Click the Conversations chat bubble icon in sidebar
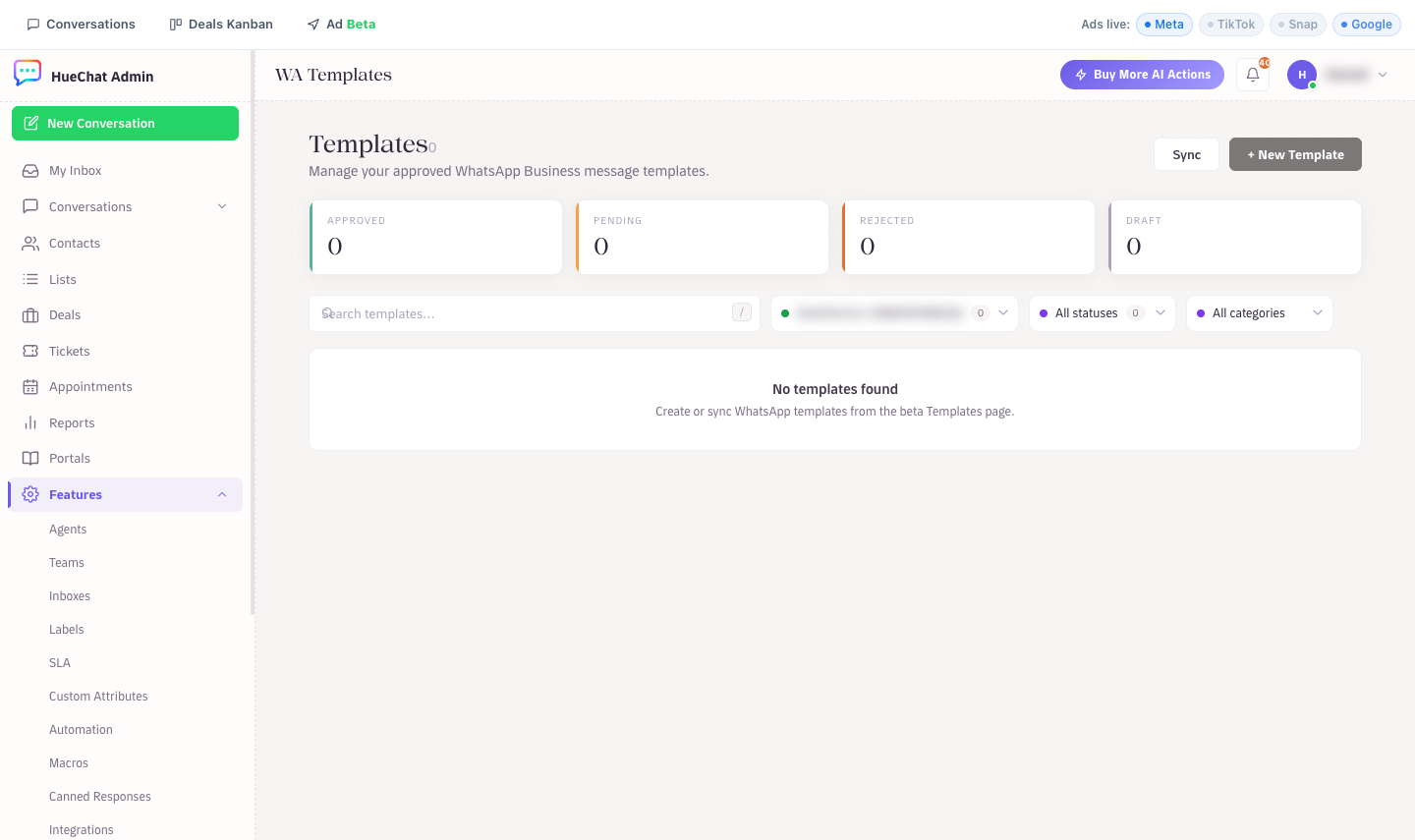Screen dimensions: 1415x840 [x=30, y=207]
